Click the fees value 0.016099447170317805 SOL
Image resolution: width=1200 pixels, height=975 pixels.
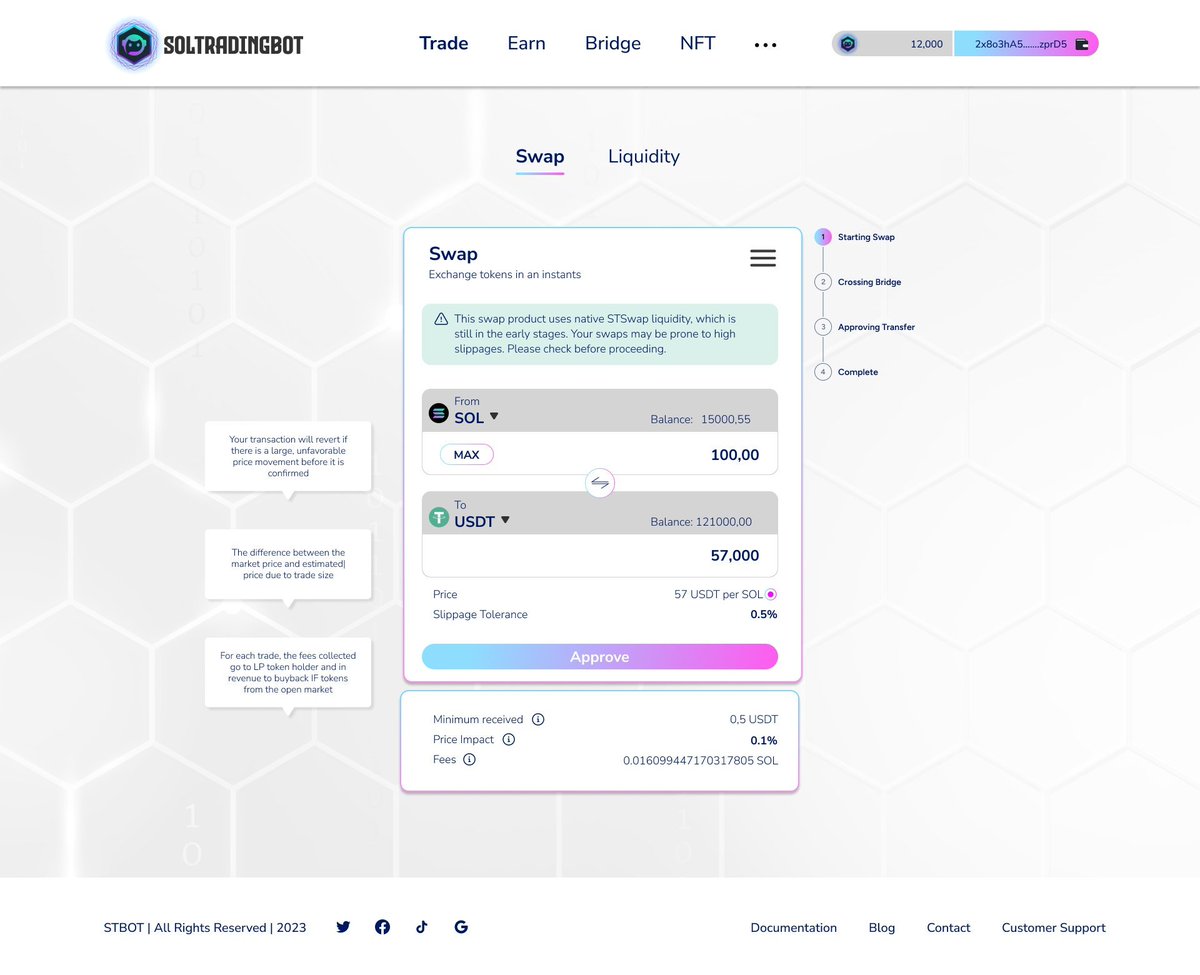tap(700, 760)
